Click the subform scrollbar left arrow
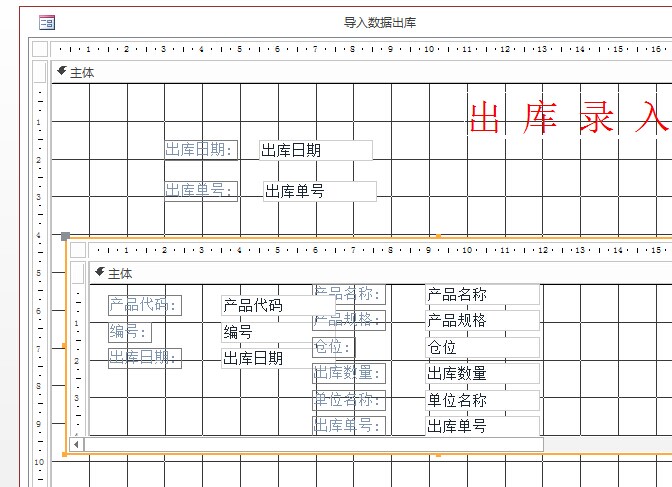Image resolution: width=672 pixels, height=487 pixels. pos(77,443)
